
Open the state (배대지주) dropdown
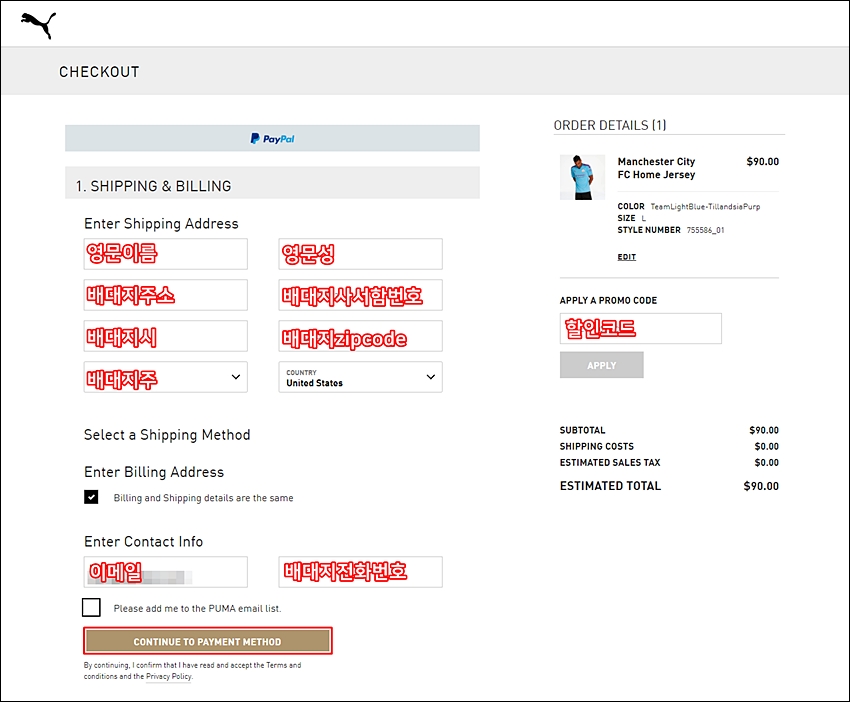(165, 377)
